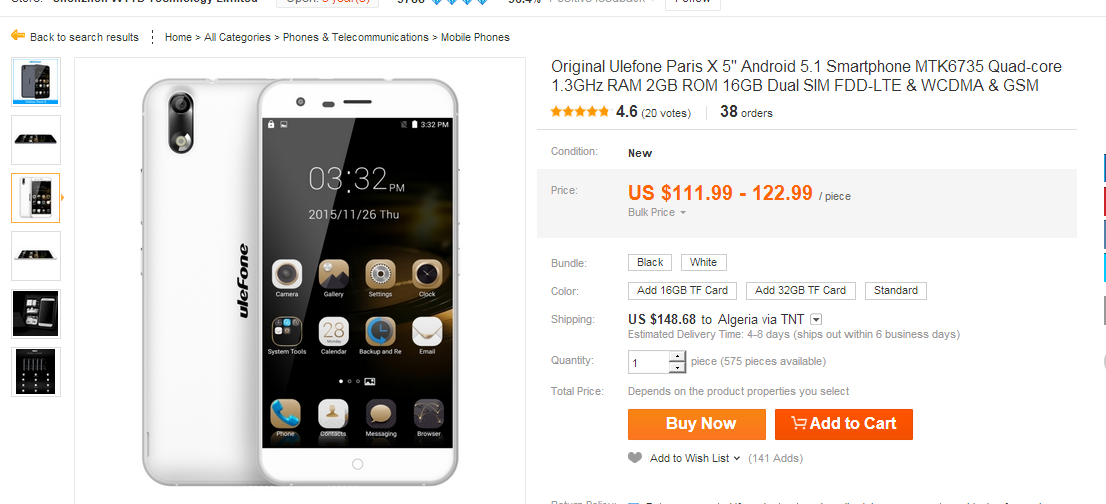Decrease quantity with the down stepper arrow
Screen dimensions: 1106x504
677,367
